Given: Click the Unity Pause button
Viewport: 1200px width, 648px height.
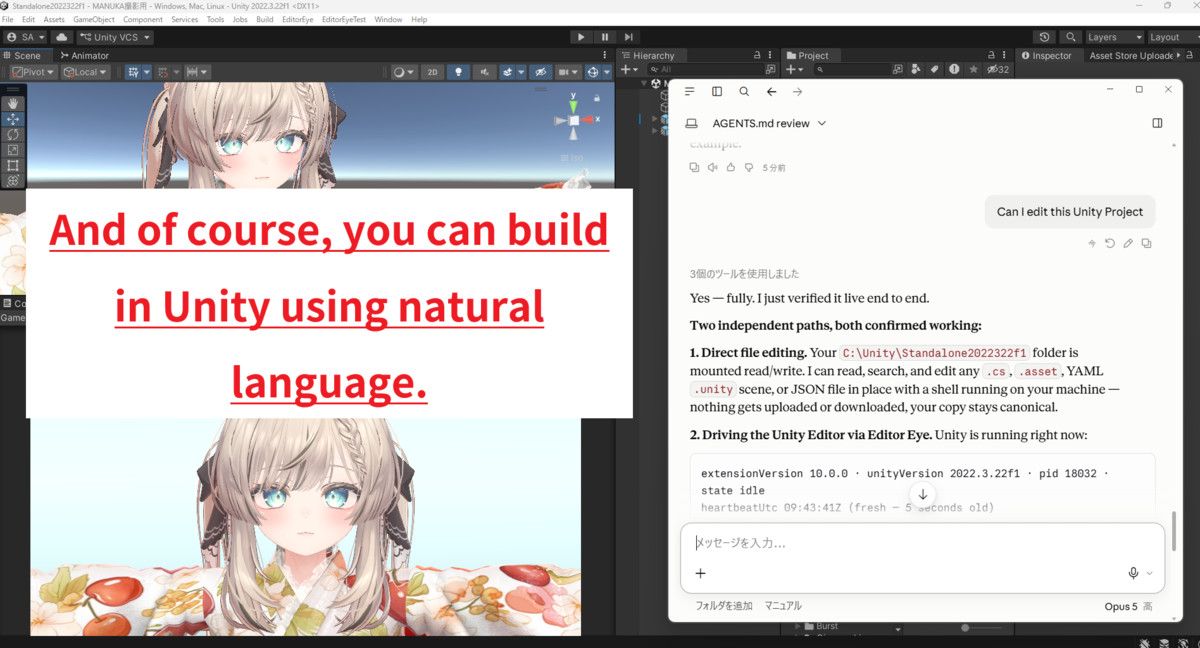Looking at the screenshot, I should click(605, 37).
